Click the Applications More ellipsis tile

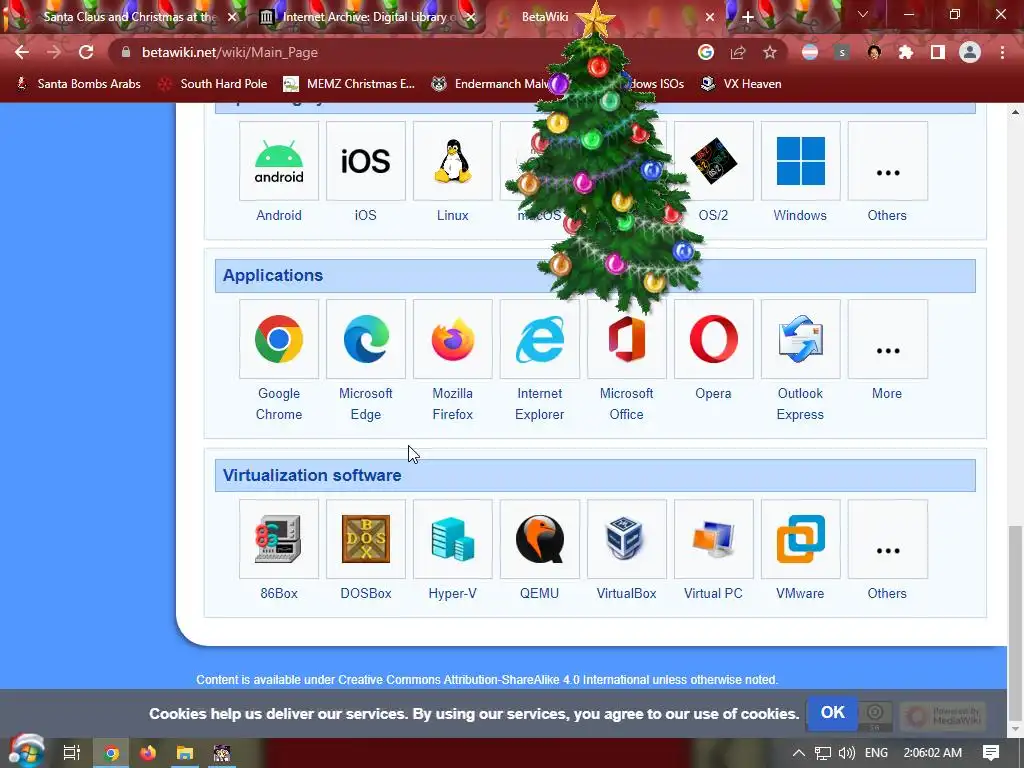pos(888,339)
